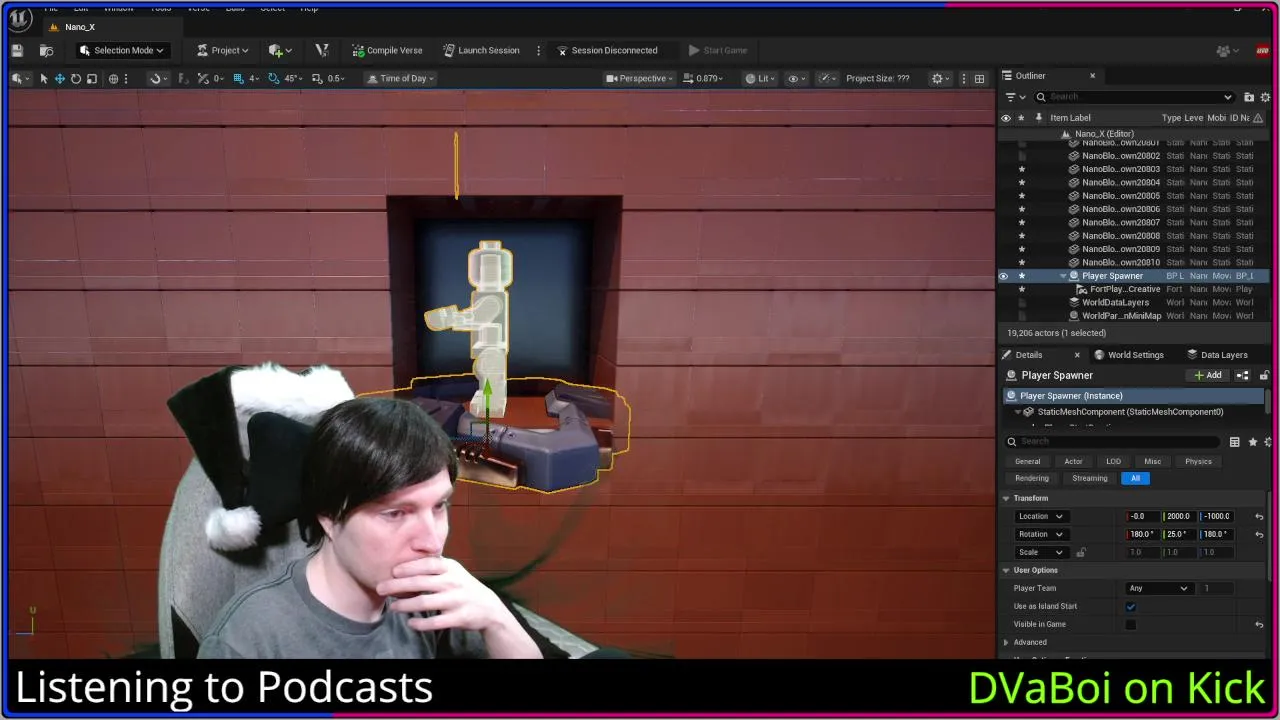The height and width of the screenshot is (720, 1280).
Task: Select NanoBlo...own20805 in the Outliner
Action: pyautogui.click(x=1121, y=196)
